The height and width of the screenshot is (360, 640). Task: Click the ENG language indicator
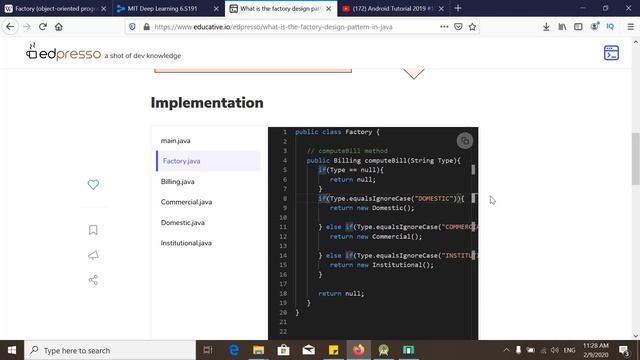point(569,350)
